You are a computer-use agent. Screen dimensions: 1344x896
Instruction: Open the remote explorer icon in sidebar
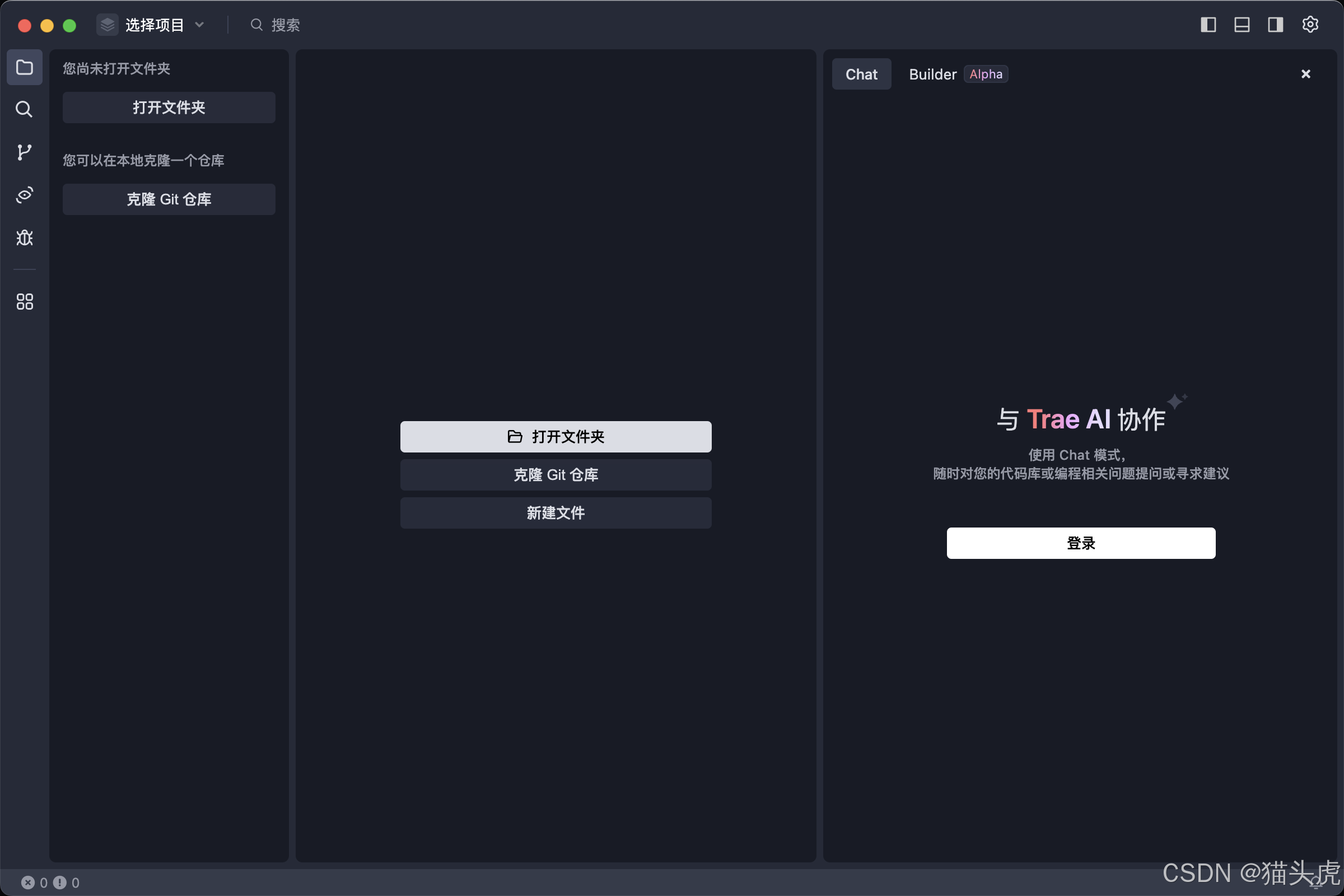pyautogui.click(x=24, y=195)
